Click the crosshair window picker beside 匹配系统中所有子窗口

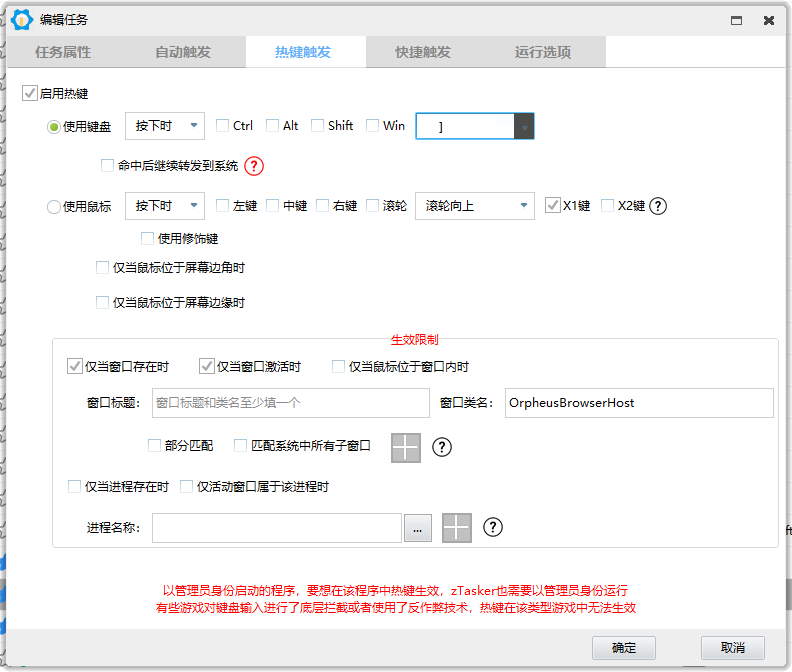pyautogui.click(x=406, y=447)
